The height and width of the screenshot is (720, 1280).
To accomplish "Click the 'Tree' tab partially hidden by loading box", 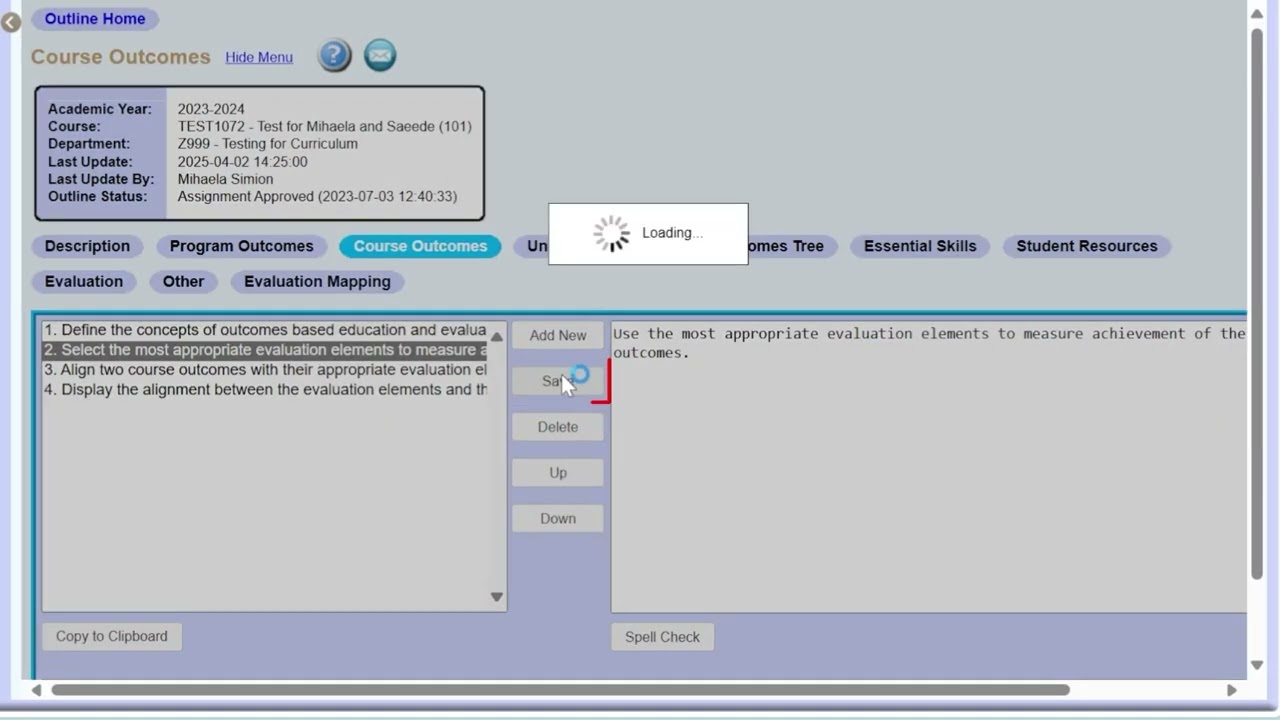I will click(x=793, y=246).
